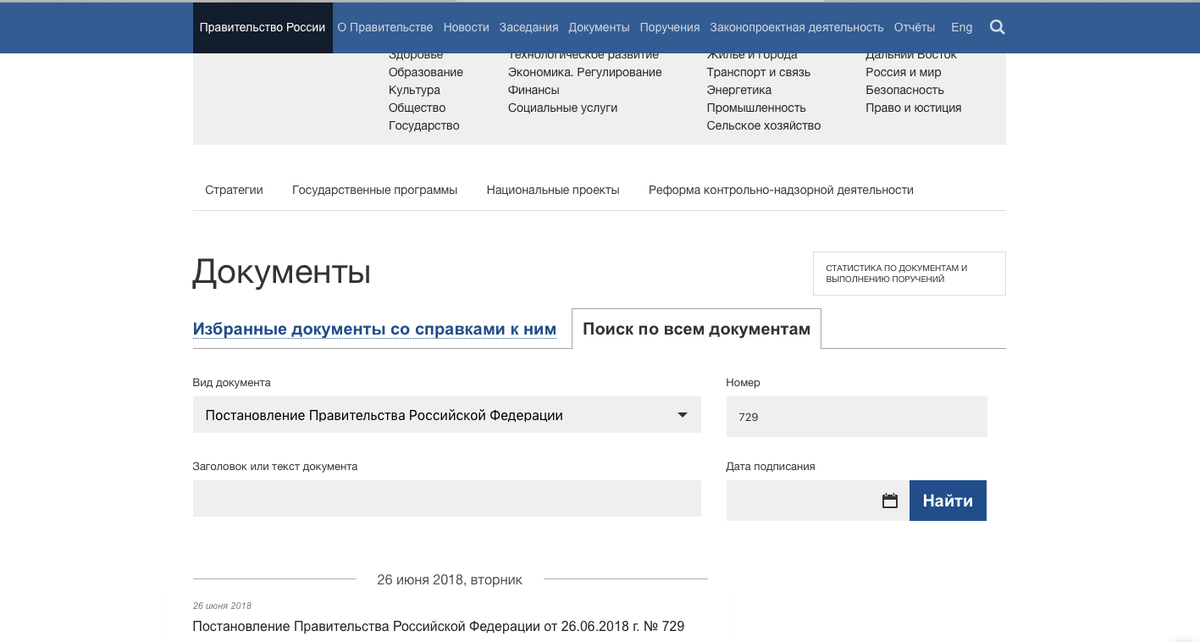The image size is (1200, 642).
Task: Open the Образование topic
Action: pos(426,72)
